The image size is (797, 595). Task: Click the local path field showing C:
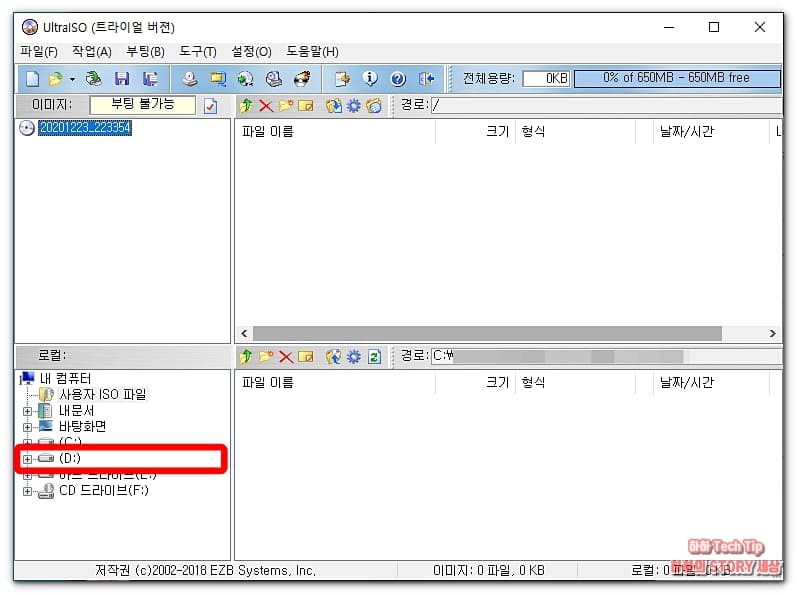point(606,356)
